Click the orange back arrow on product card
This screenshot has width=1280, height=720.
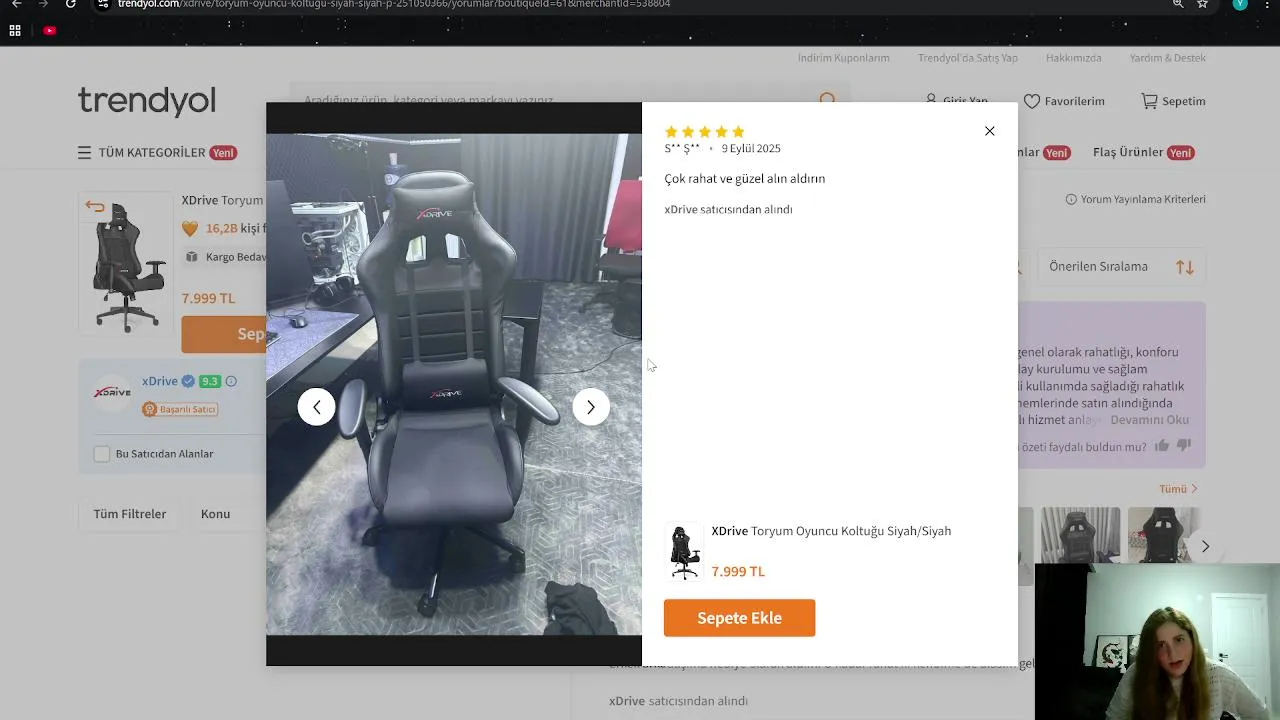pyautogui.click(x=95, y=207)
